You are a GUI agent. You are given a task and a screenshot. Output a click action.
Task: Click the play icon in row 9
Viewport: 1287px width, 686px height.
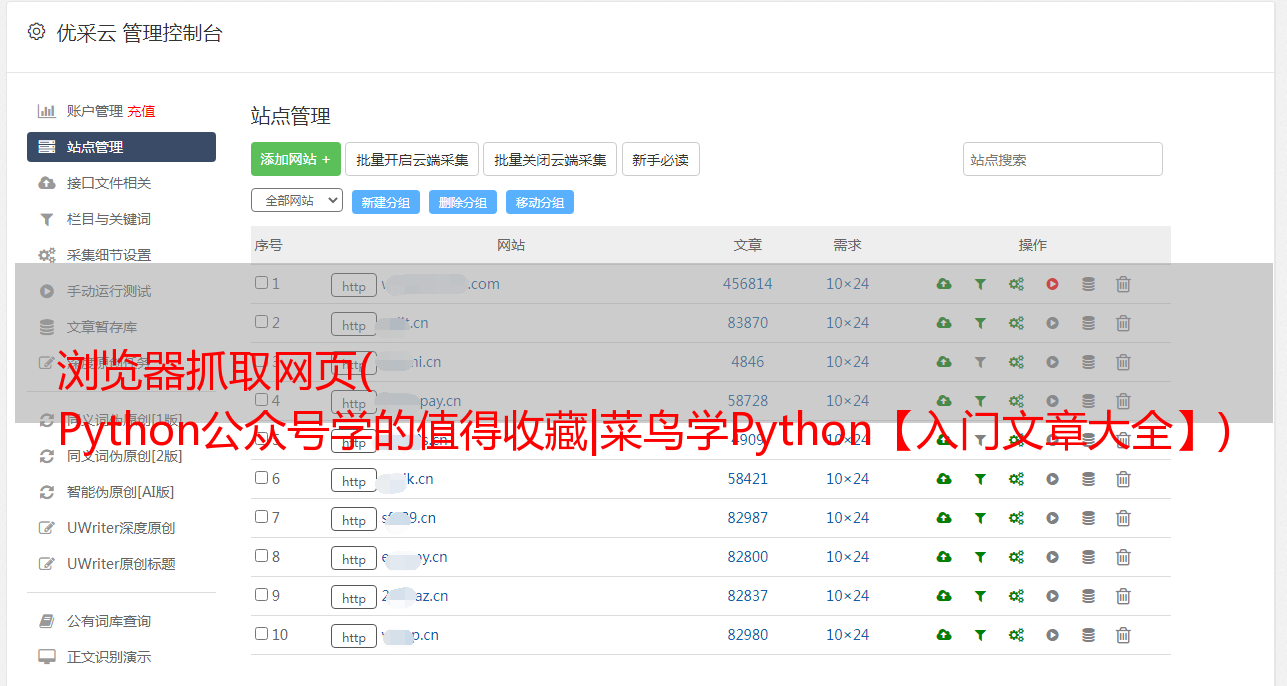pos(1052,596)
